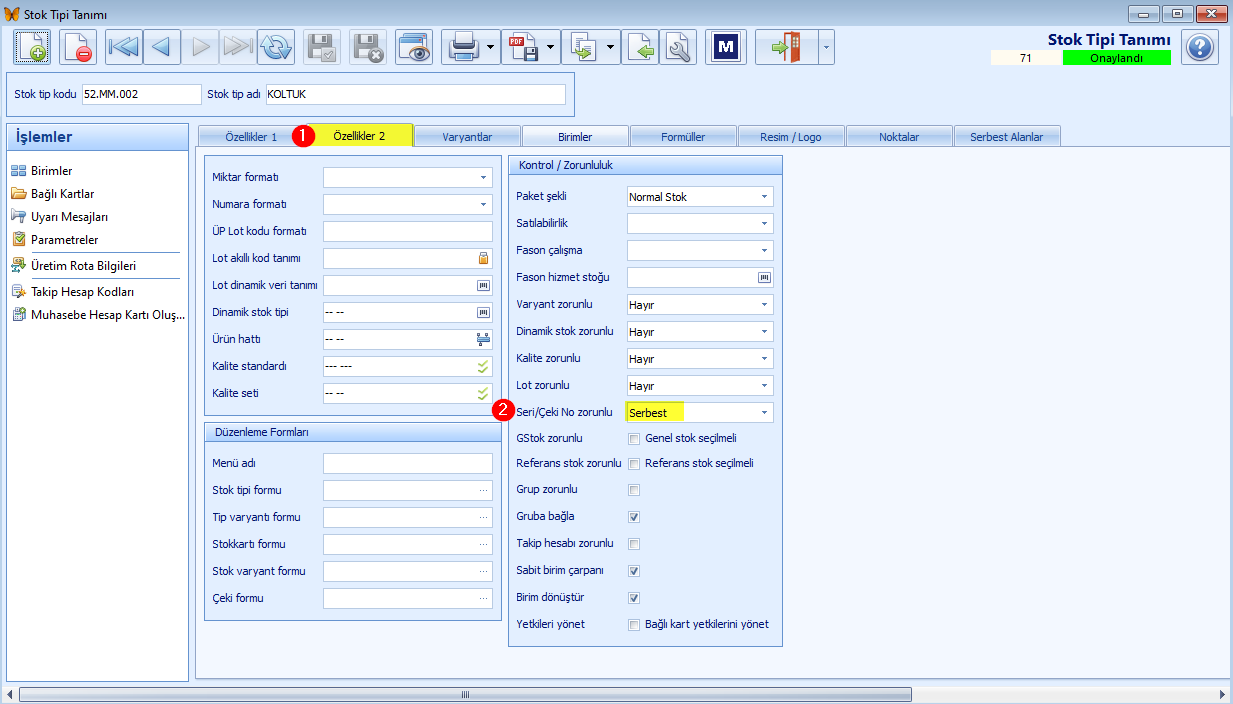Switch to the Formüller tab
Image resolution: width=1233 pixels, height=704 pixels.
tap(683, 137)
